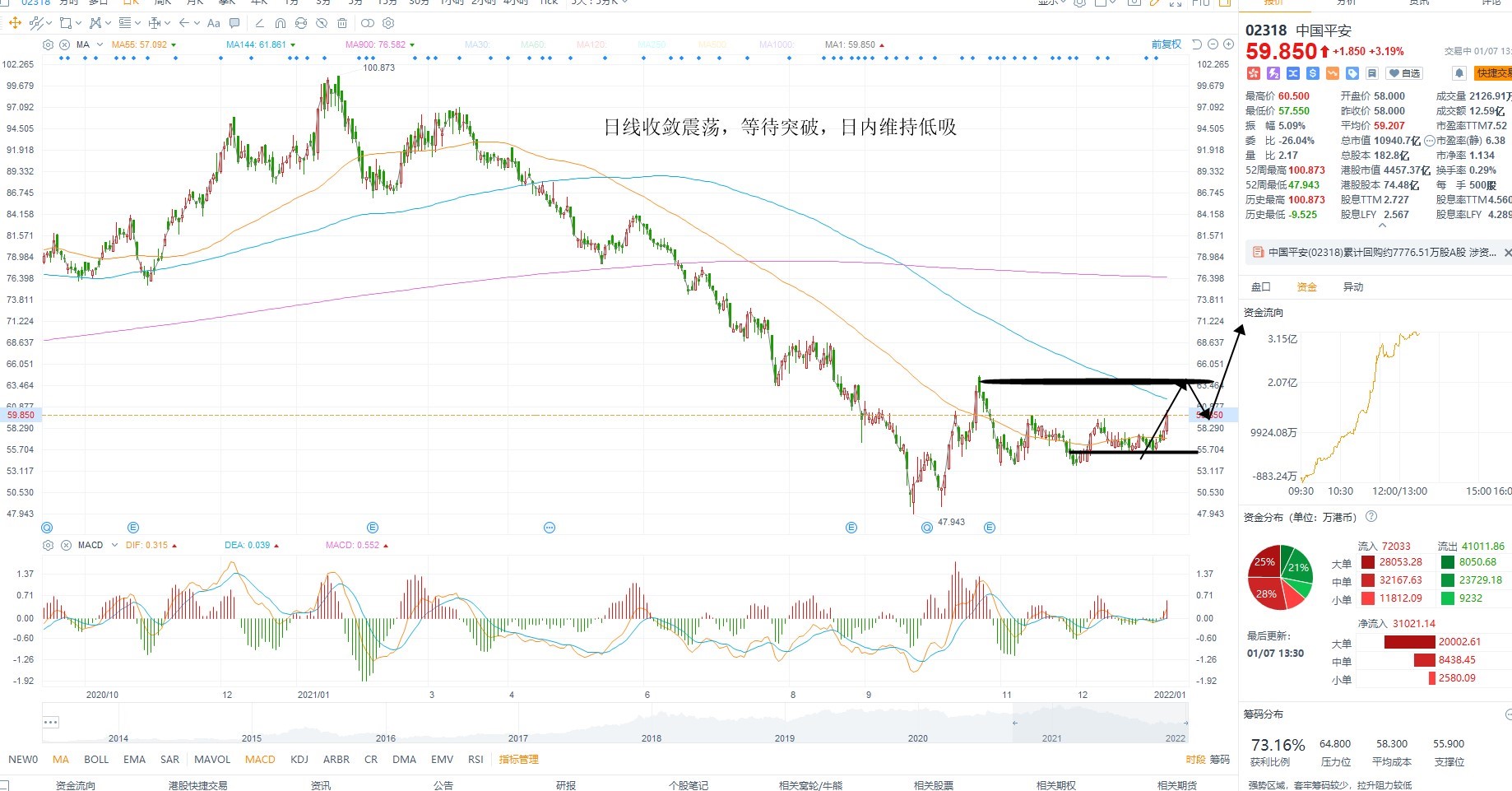Remove the MACD indicator
Viewport: 1512px width, 791px height.
[66, 545]
